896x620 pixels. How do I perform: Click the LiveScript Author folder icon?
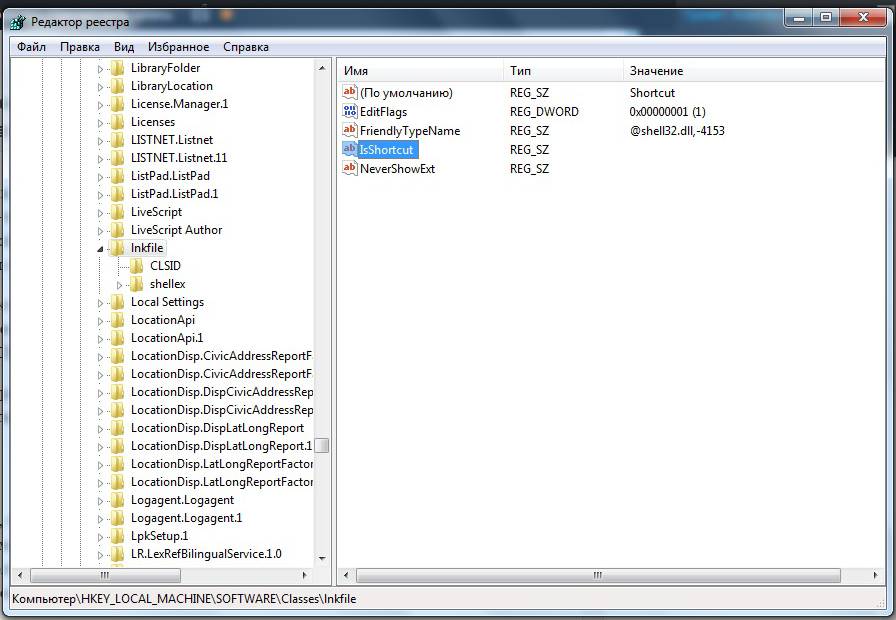click(118, 230)
